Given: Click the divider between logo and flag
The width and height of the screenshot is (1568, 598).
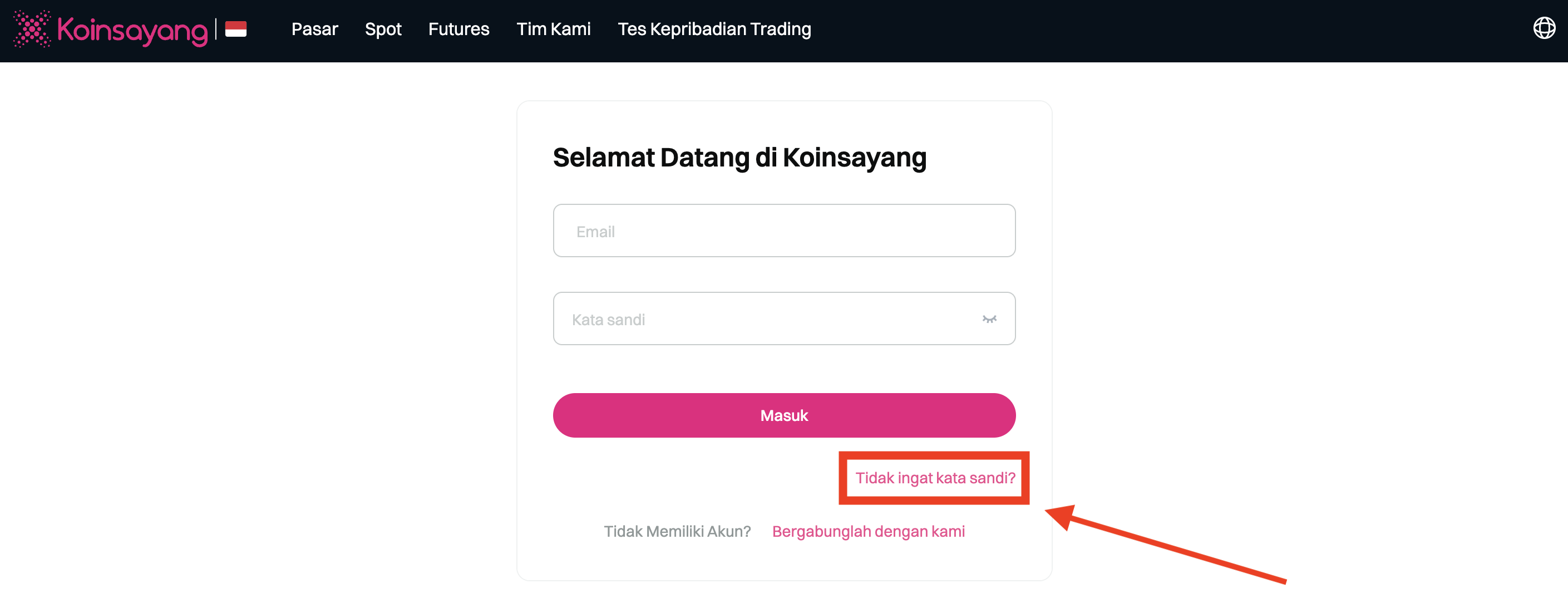Looking at the screenshot, I should (216, 29).
